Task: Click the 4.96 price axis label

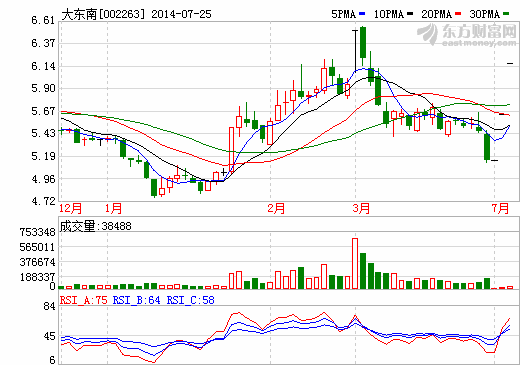Action: [43, 179]
